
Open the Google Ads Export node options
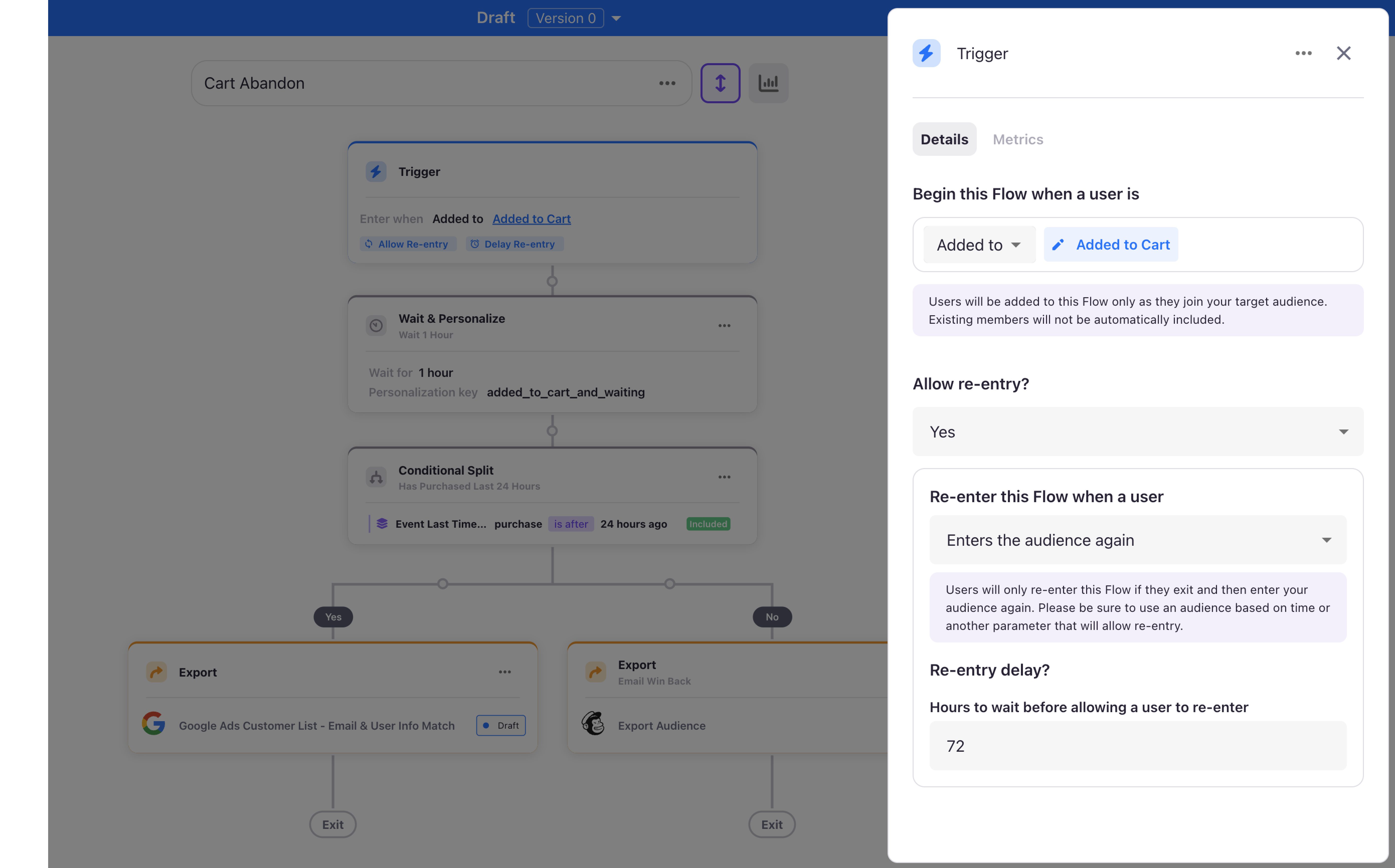pyautogui.click(x=504, y=672)
